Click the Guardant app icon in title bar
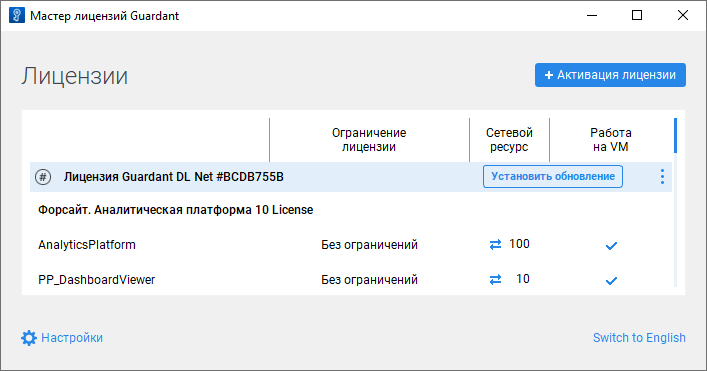The image size is (707, 371). [x=17, y=15]
